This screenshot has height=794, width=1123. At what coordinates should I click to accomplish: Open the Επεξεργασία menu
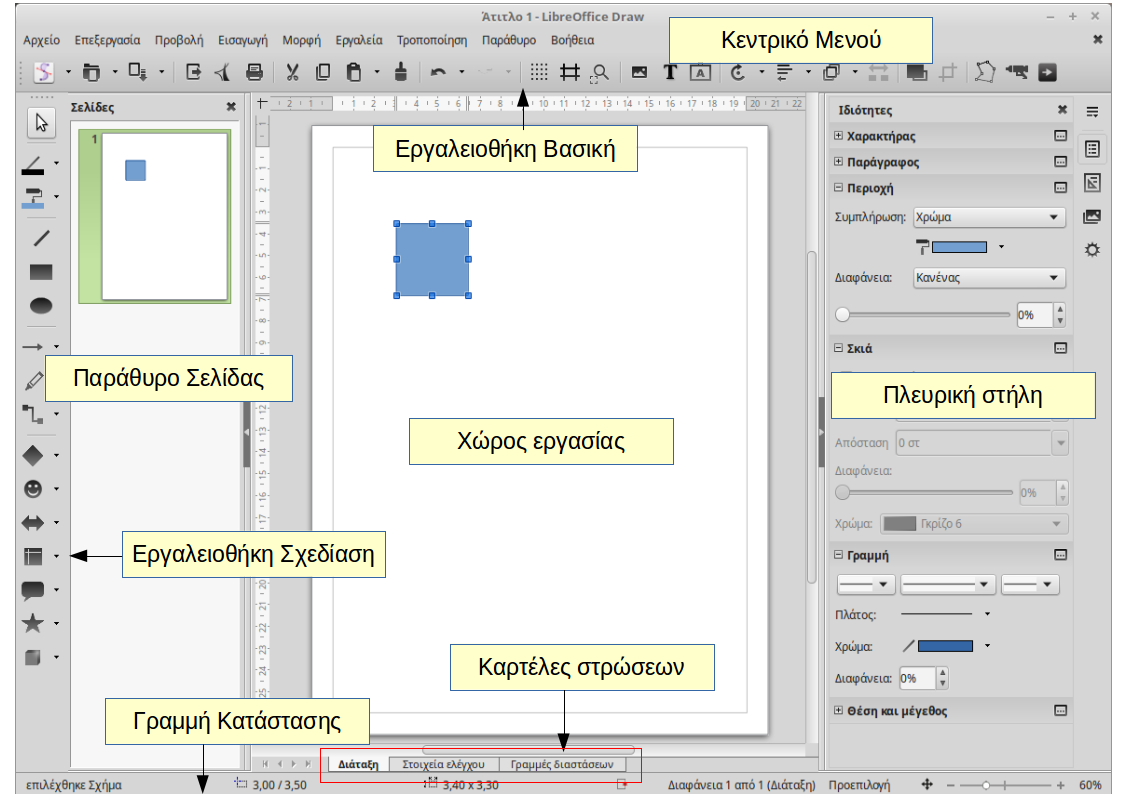tap(107, 40)
